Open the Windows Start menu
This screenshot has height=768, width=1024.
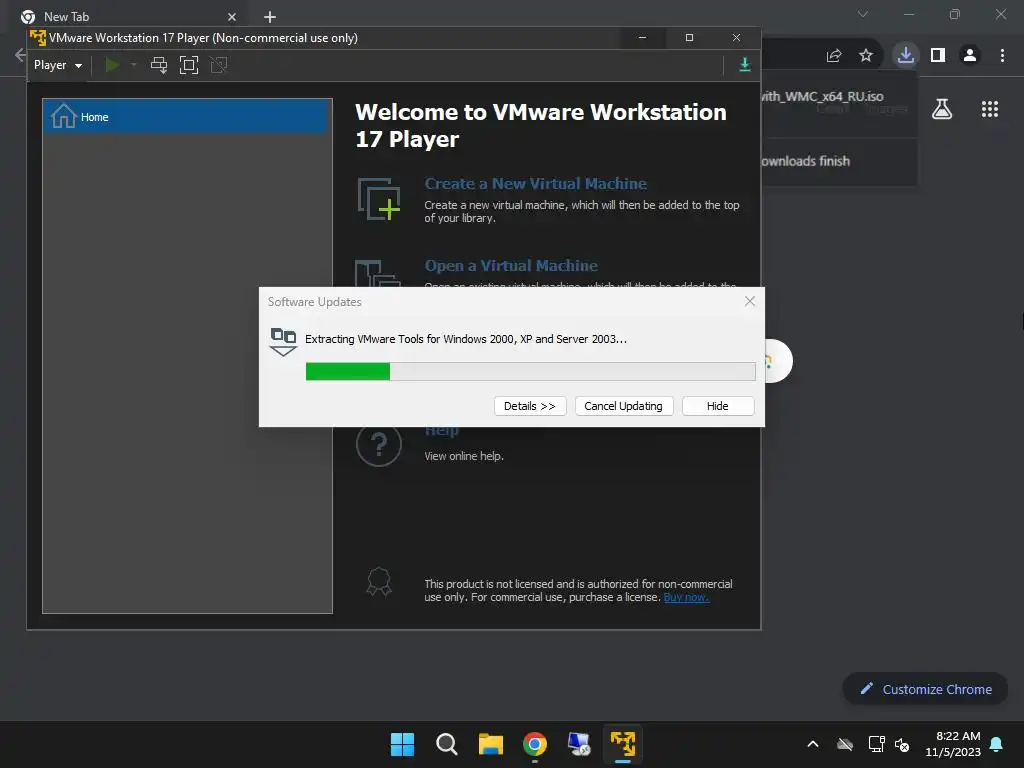[402, 744]
